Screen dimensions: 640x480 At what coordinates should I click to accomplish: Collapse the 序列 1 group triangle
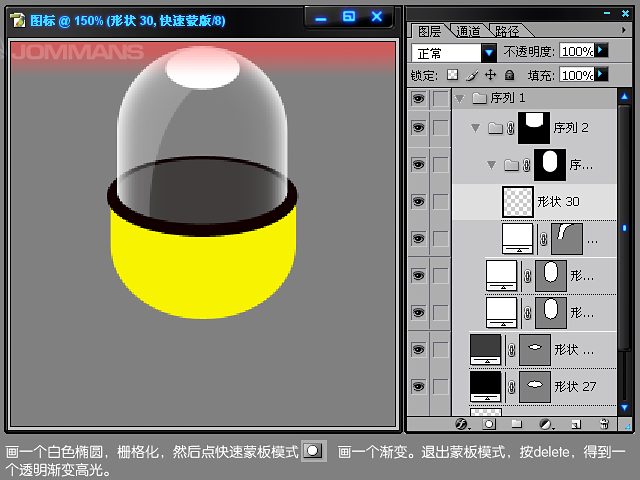point(459,98)
